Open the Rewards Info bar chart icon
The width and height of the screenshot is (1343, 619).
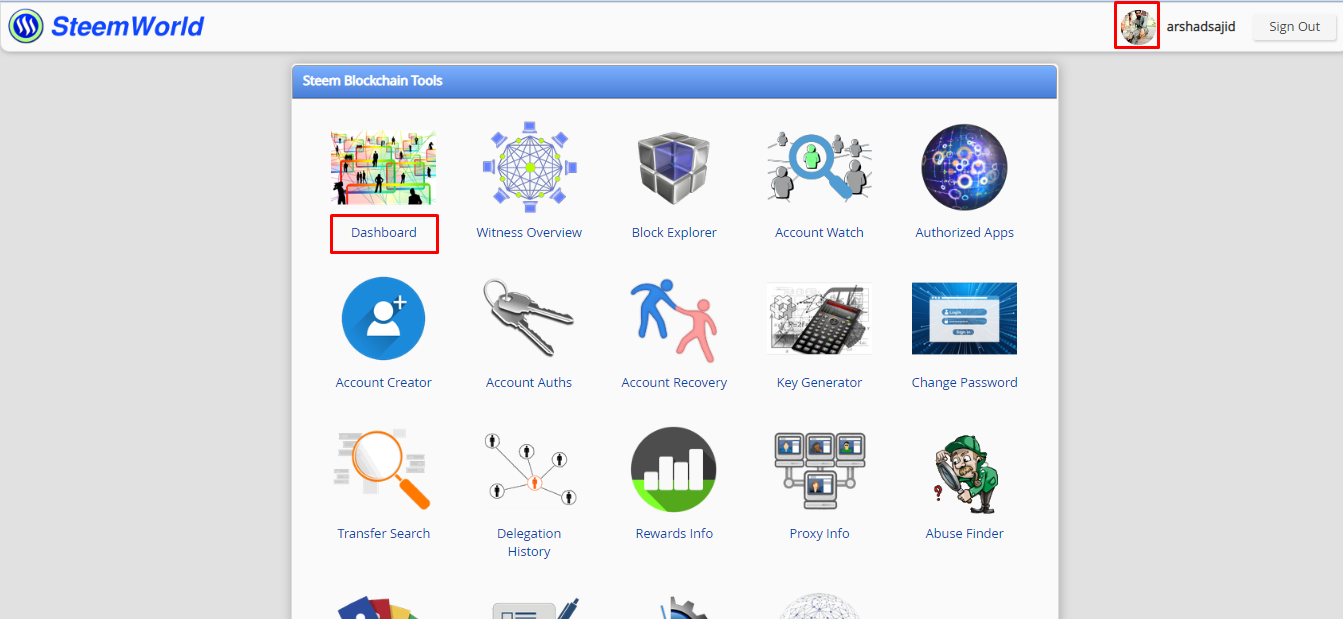(x=674, y=469)
